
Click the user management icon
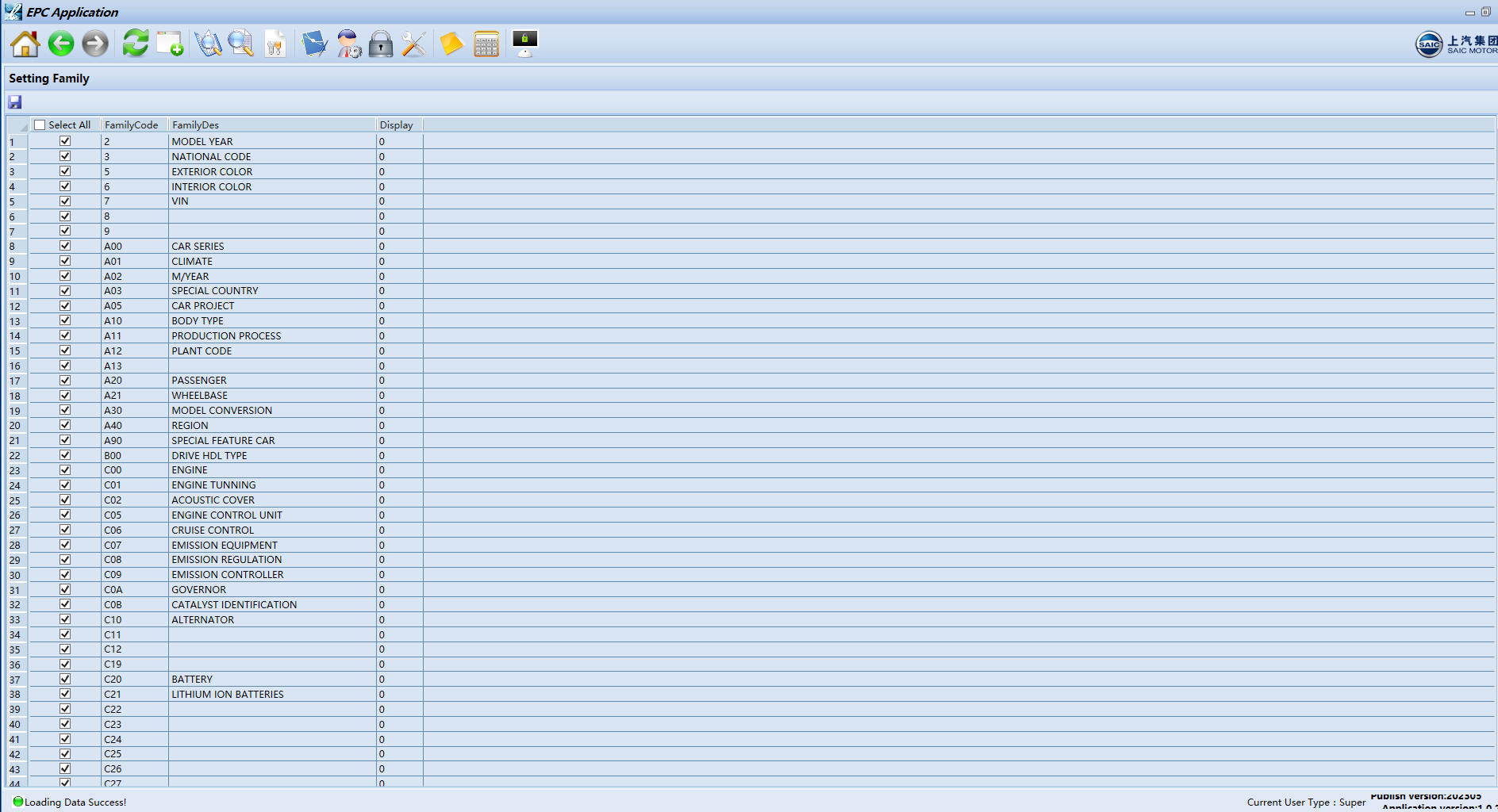point(348,44)
